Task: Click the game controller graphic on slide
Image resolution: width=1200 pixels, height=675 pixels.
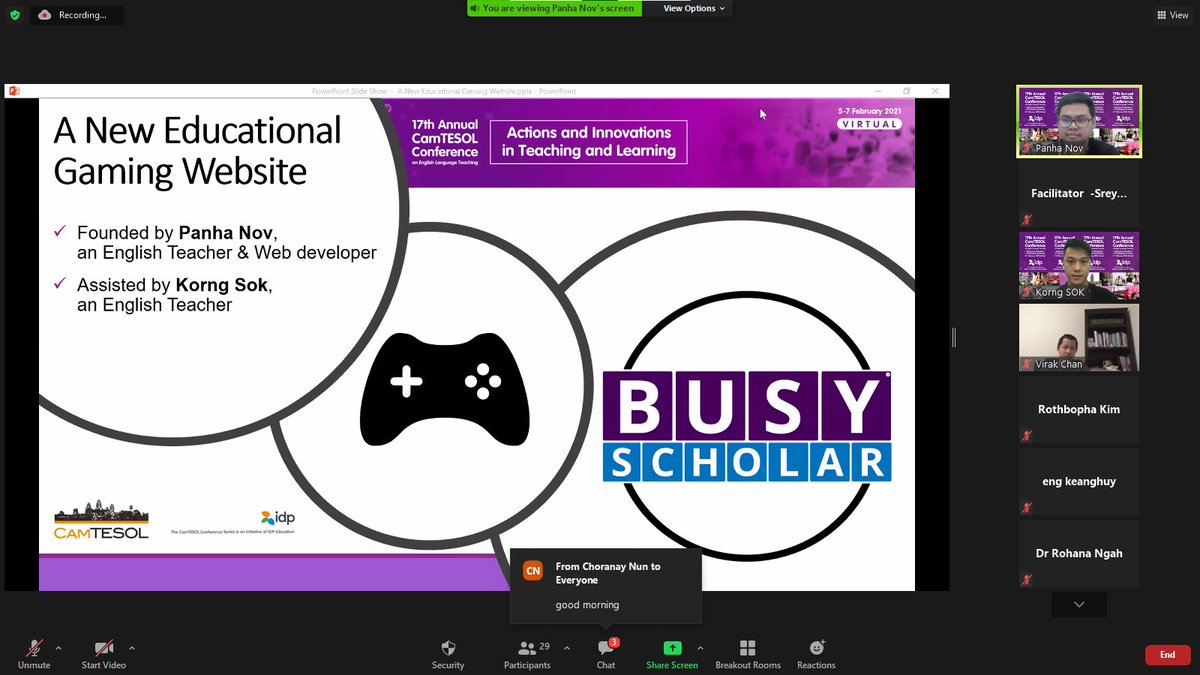Action: pos(445,389)
